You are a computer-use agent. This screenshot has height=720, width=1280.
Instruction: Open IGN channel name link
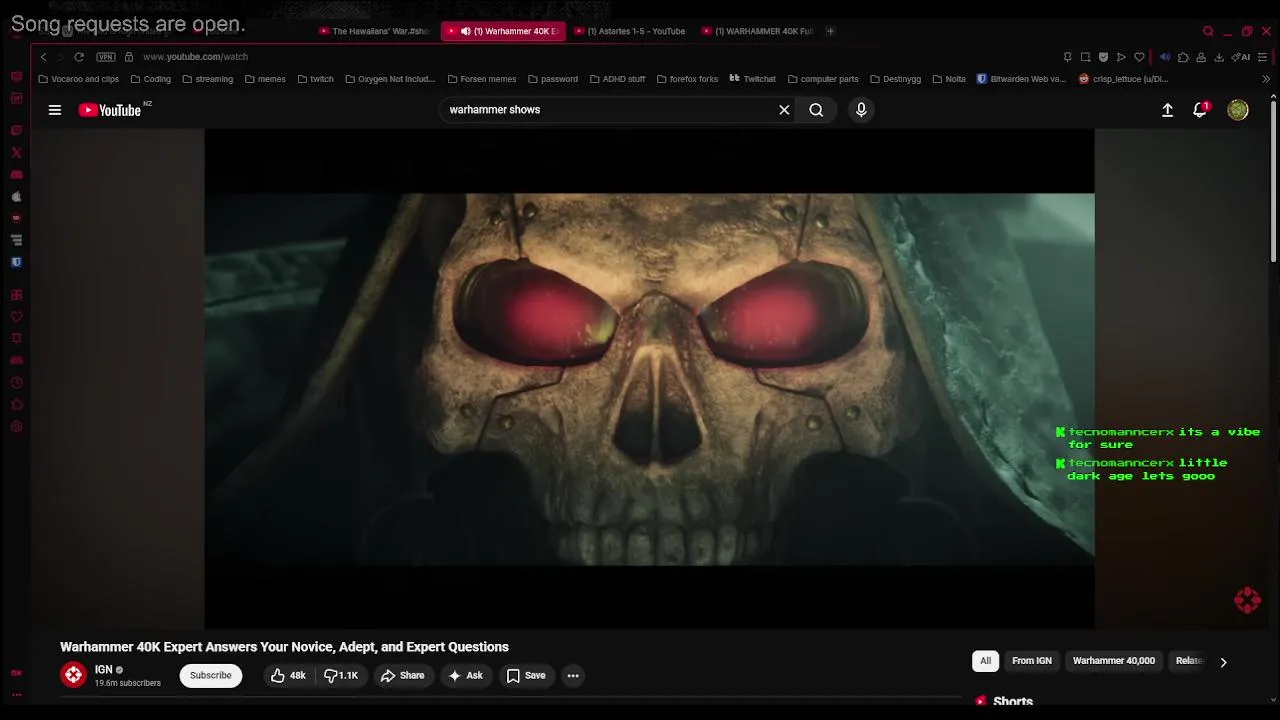pyautogui.click(x=103, y=670)
